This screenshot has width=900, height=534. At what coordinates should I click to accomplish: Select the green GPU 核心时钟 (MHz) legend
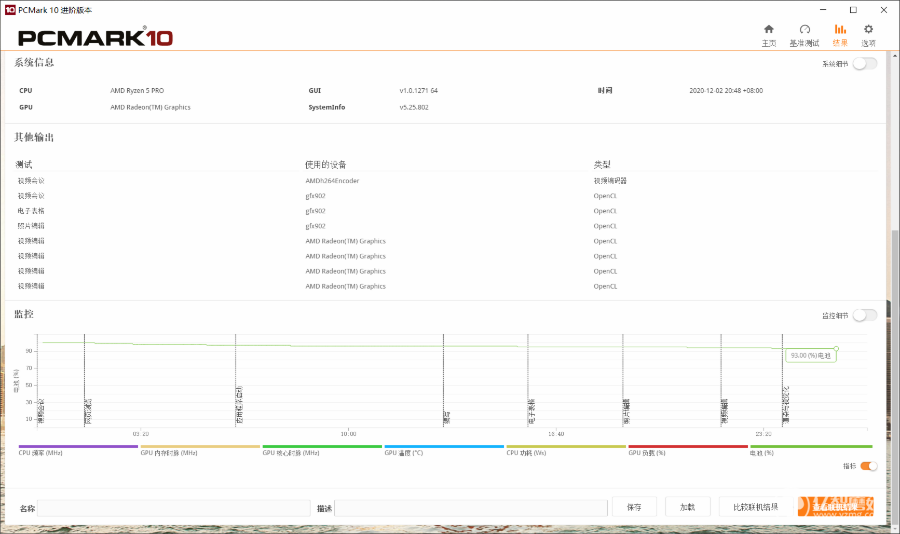(x=322, y=450)
